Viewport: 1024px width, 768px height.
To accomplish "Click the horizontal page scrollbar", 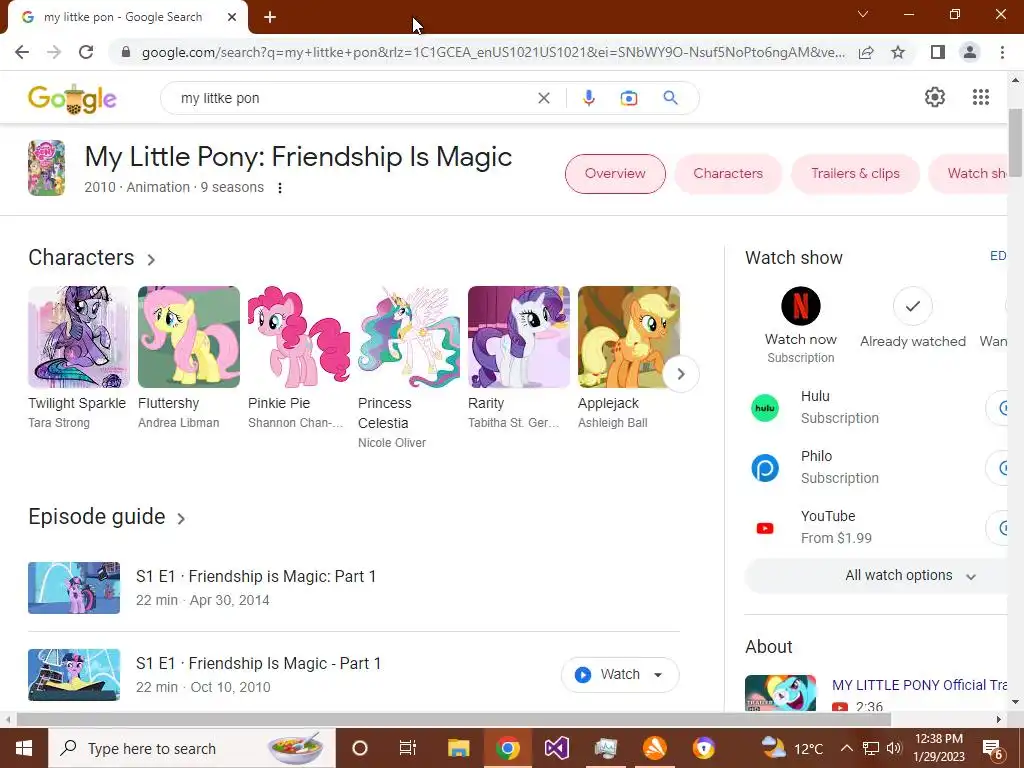I will pos(454,720).
